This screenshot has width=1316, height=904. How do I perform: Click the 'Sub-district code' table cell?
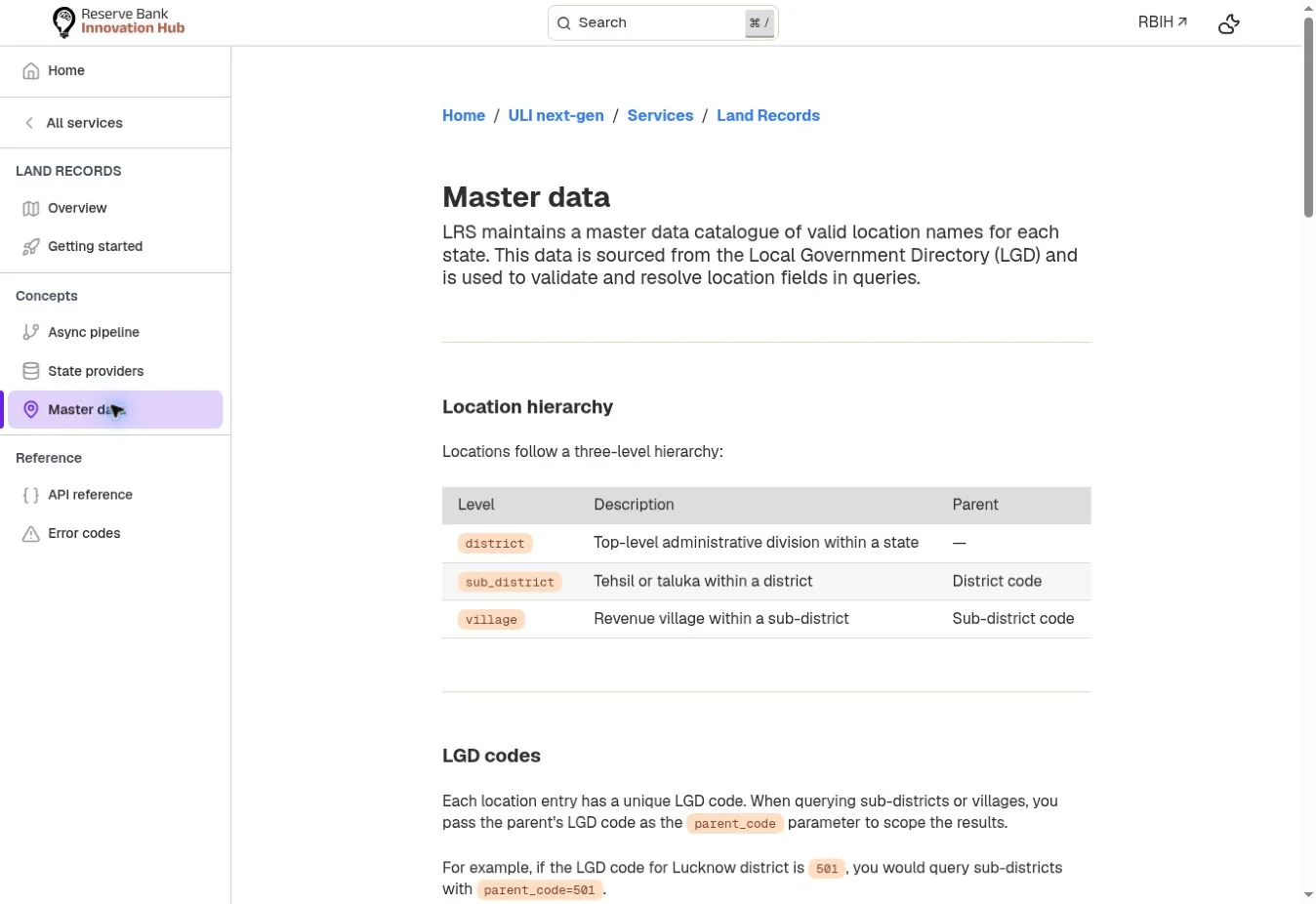coord(1013,619)
